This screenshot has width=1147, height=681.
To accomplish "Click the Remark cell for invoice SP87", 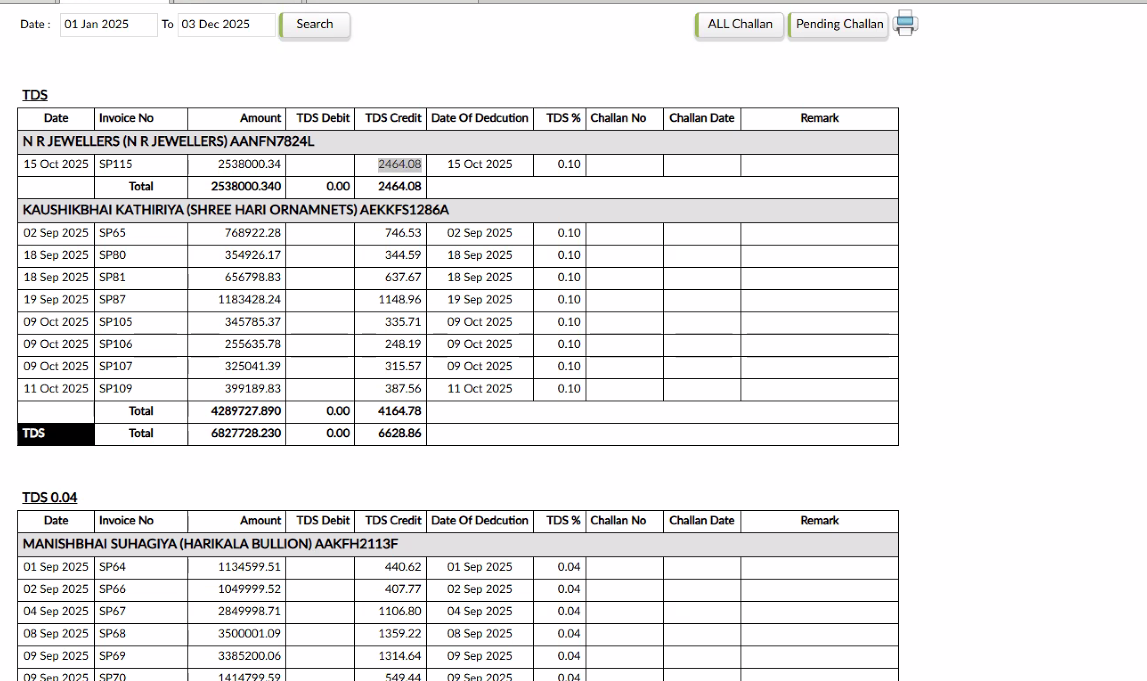I will point(818,300).
